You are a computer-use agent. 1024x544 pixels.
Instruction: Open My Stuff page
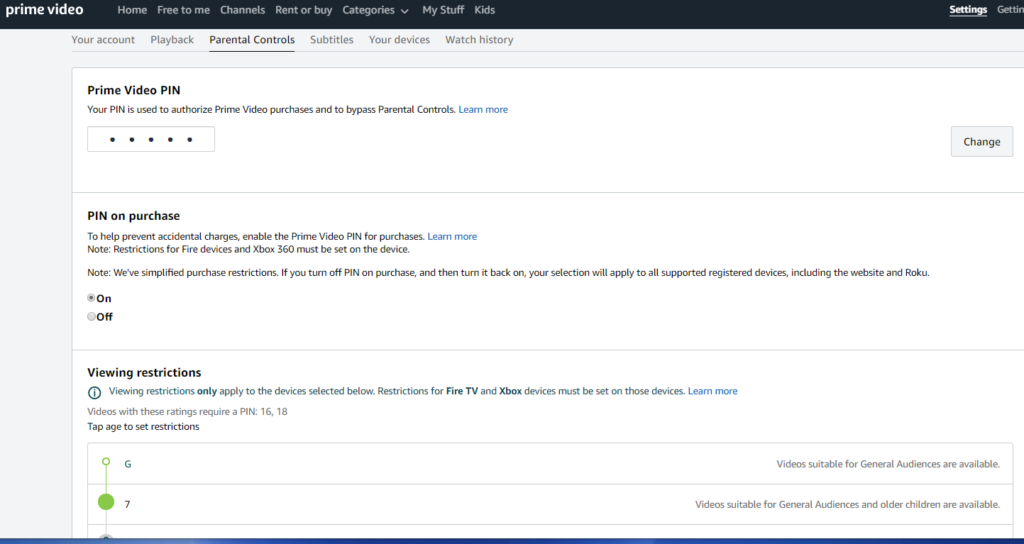tap(443, 10)
